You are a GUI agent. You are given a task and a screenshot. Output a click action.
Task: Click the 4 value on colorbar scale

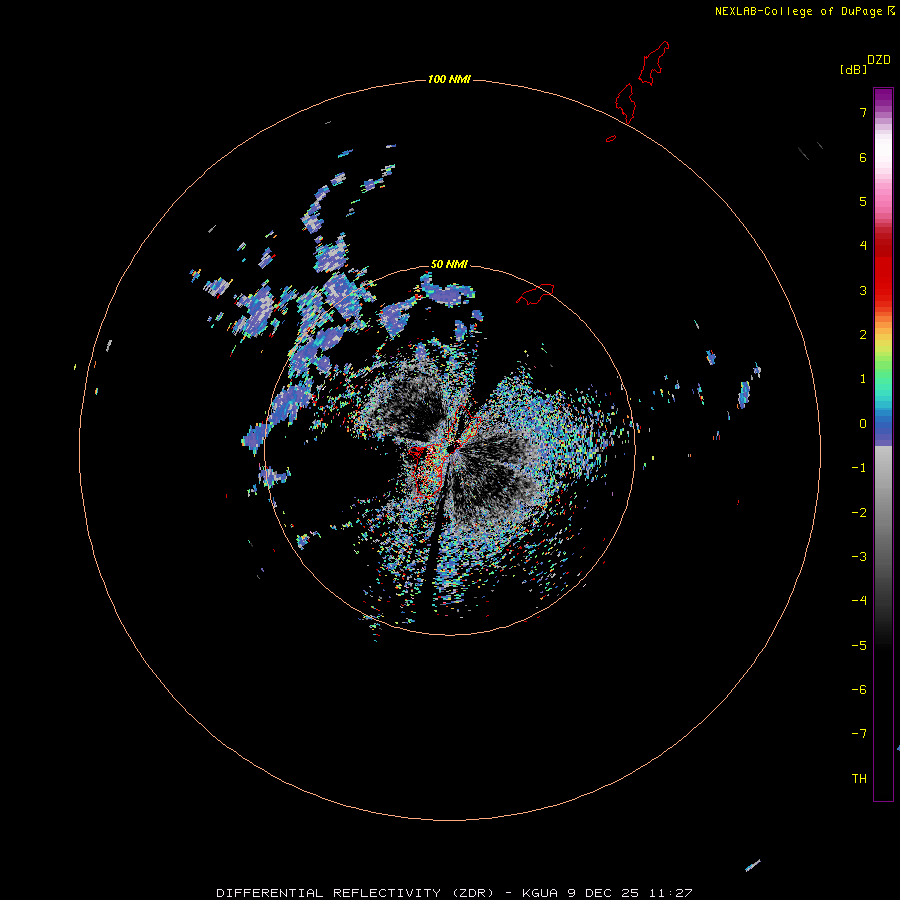click(x=863, y=246)
